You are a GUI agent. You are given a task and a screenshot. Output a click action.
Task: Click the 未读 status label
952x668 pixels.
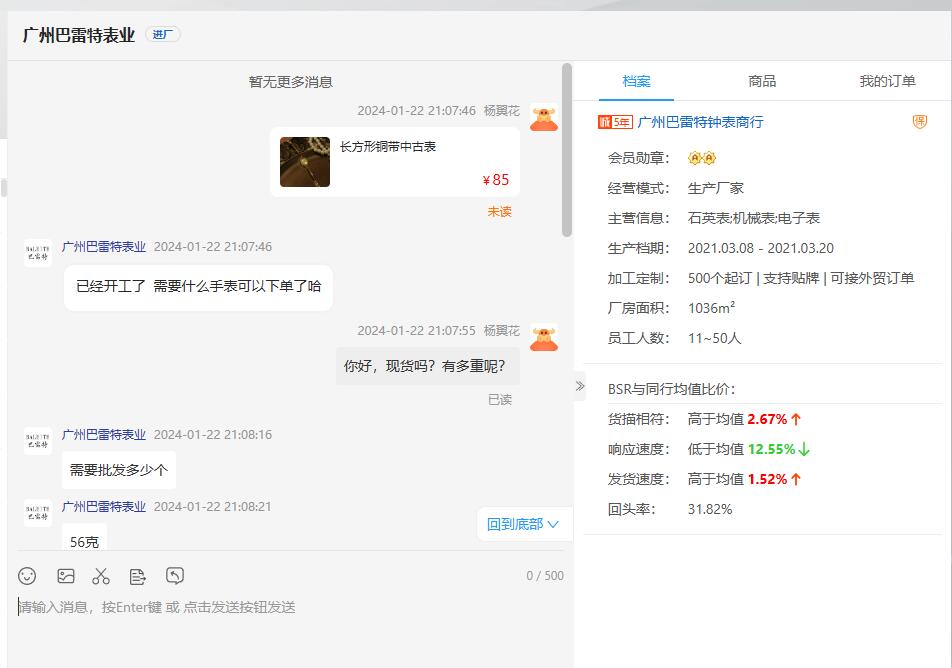(499, 211)
